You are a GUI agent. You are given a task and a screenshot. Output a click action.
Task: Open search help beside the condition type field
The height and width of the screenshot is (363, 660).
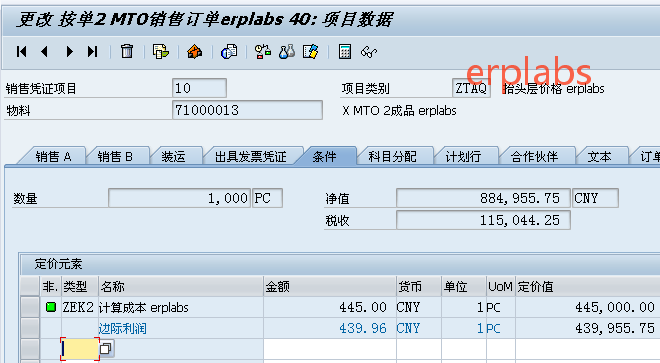pyautogui.click(x=106, y=348)
